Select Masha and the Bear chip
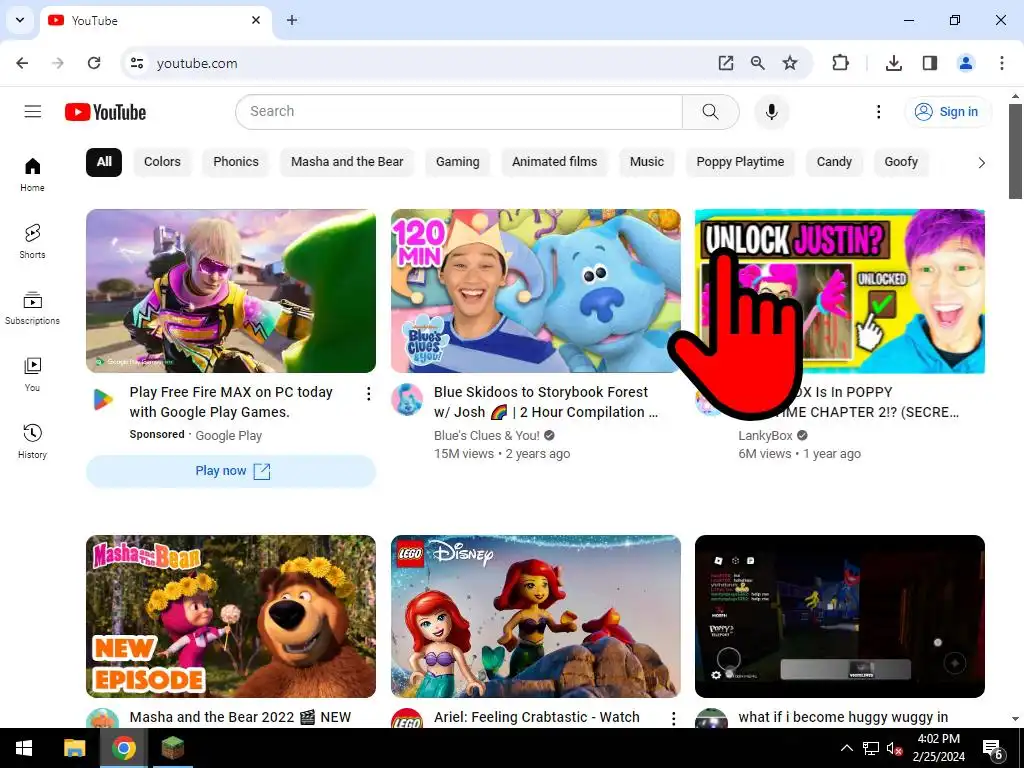 click(x=347, y=162)
